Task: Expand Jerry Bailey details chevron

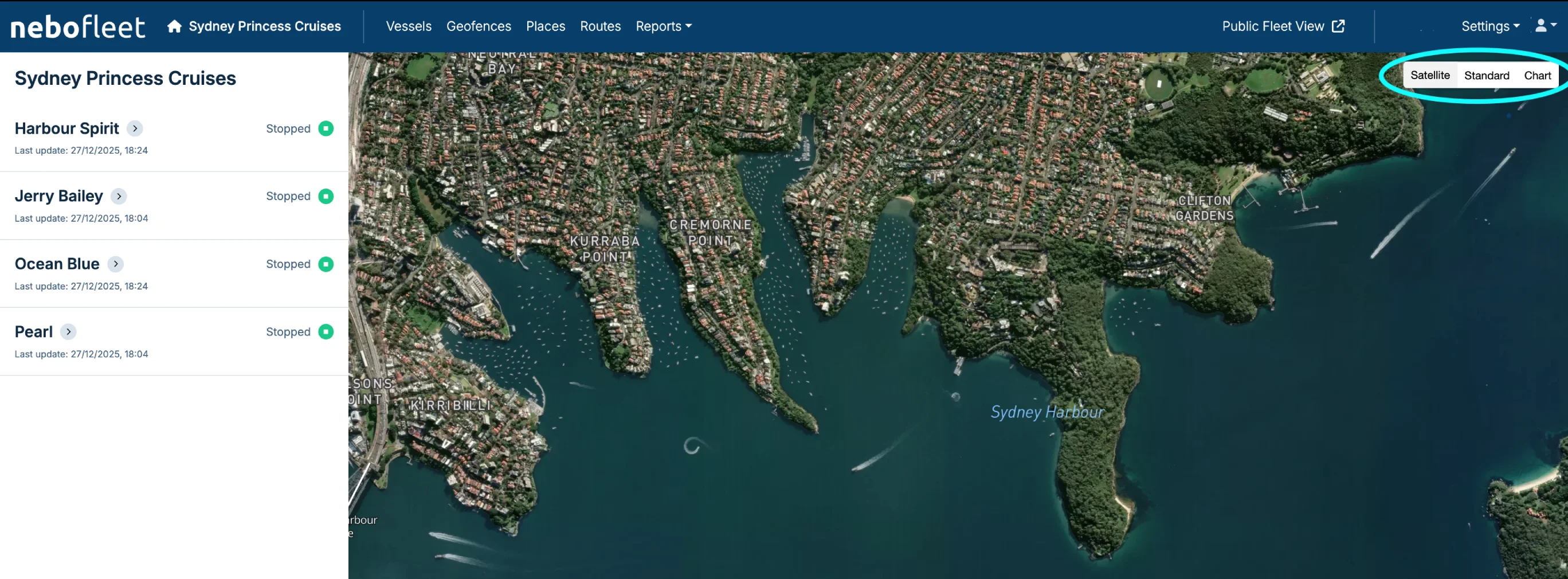Action: click(x=119, y=196)
